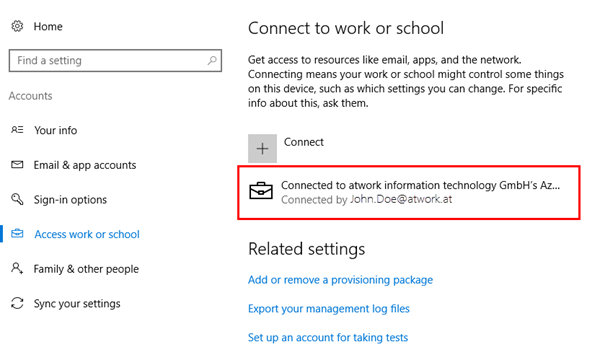Open Set up an account for taking tests
This screenshot has height=360, width=600.
click(x=328, y=337)
